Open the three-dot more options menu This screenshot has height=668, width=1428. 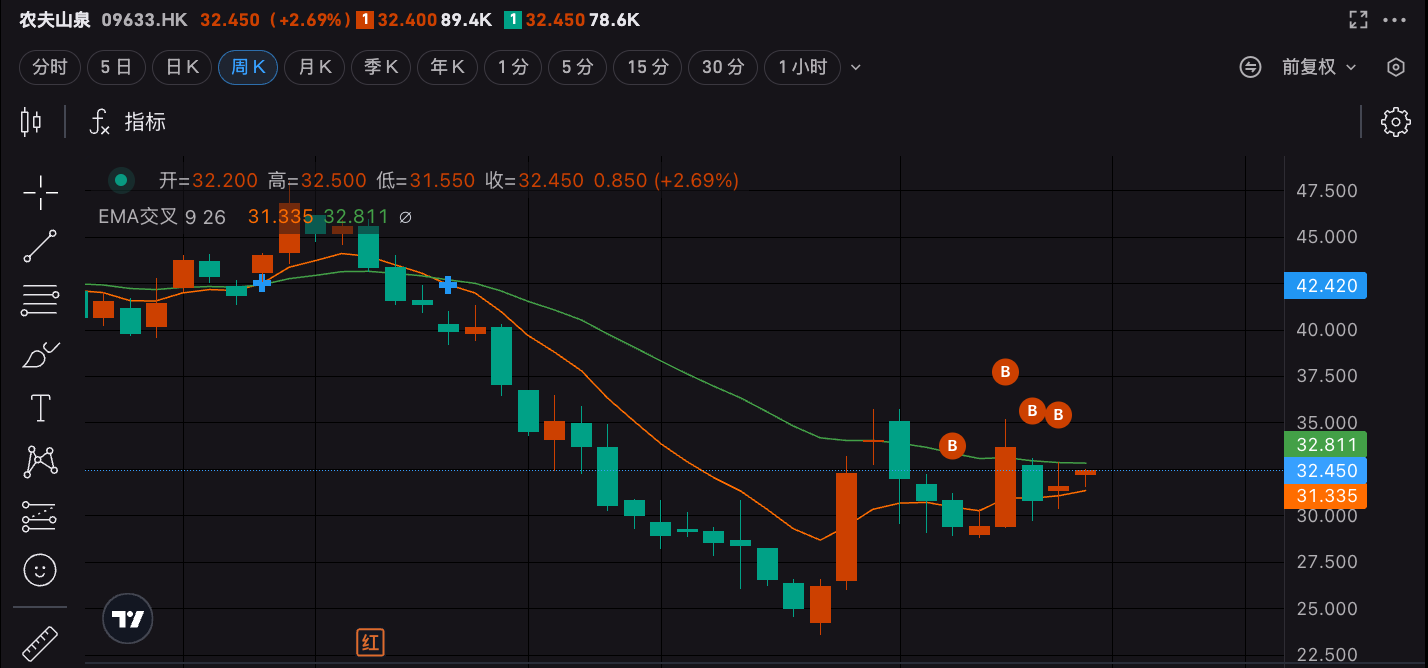(1394, 19)
